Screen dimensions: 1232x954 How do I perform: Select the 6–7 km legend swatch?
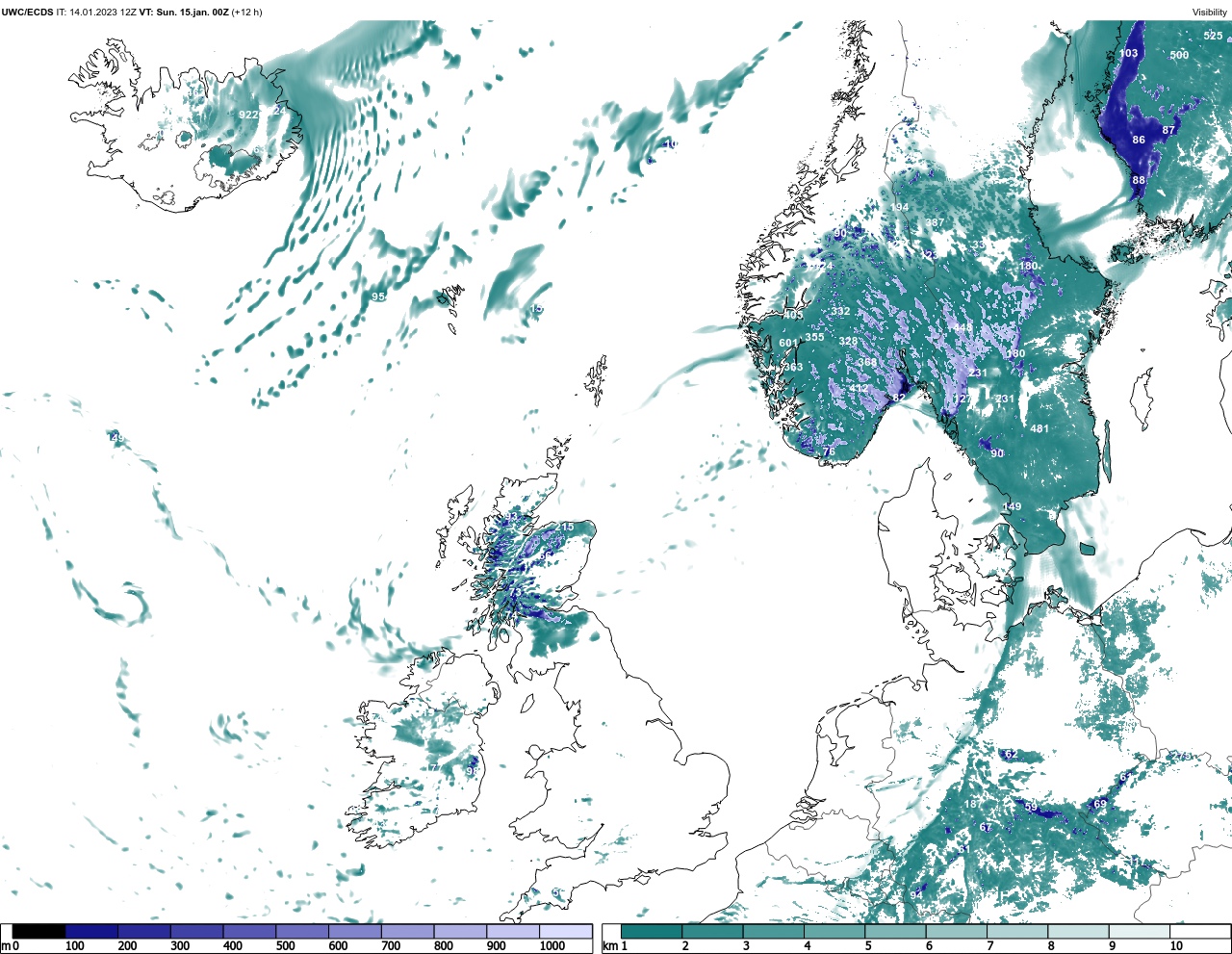(957, 932)
